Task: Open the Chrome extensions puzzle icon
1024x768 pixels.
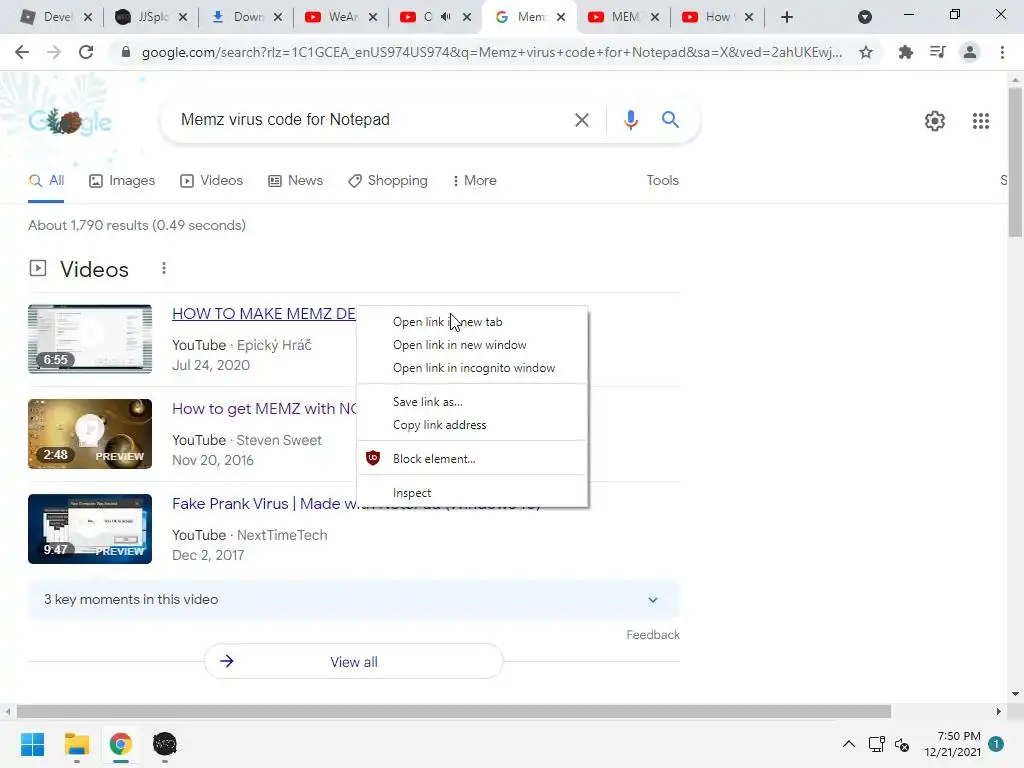Action: (905, 52)
